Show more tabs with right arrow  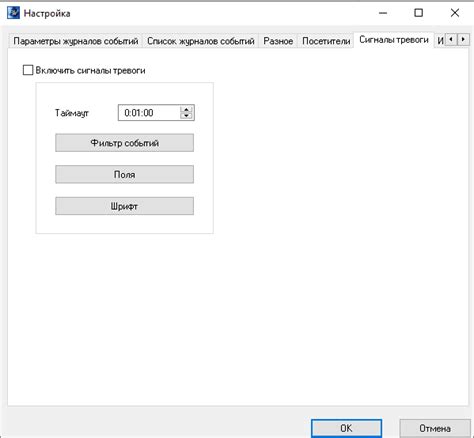point(463,40)
